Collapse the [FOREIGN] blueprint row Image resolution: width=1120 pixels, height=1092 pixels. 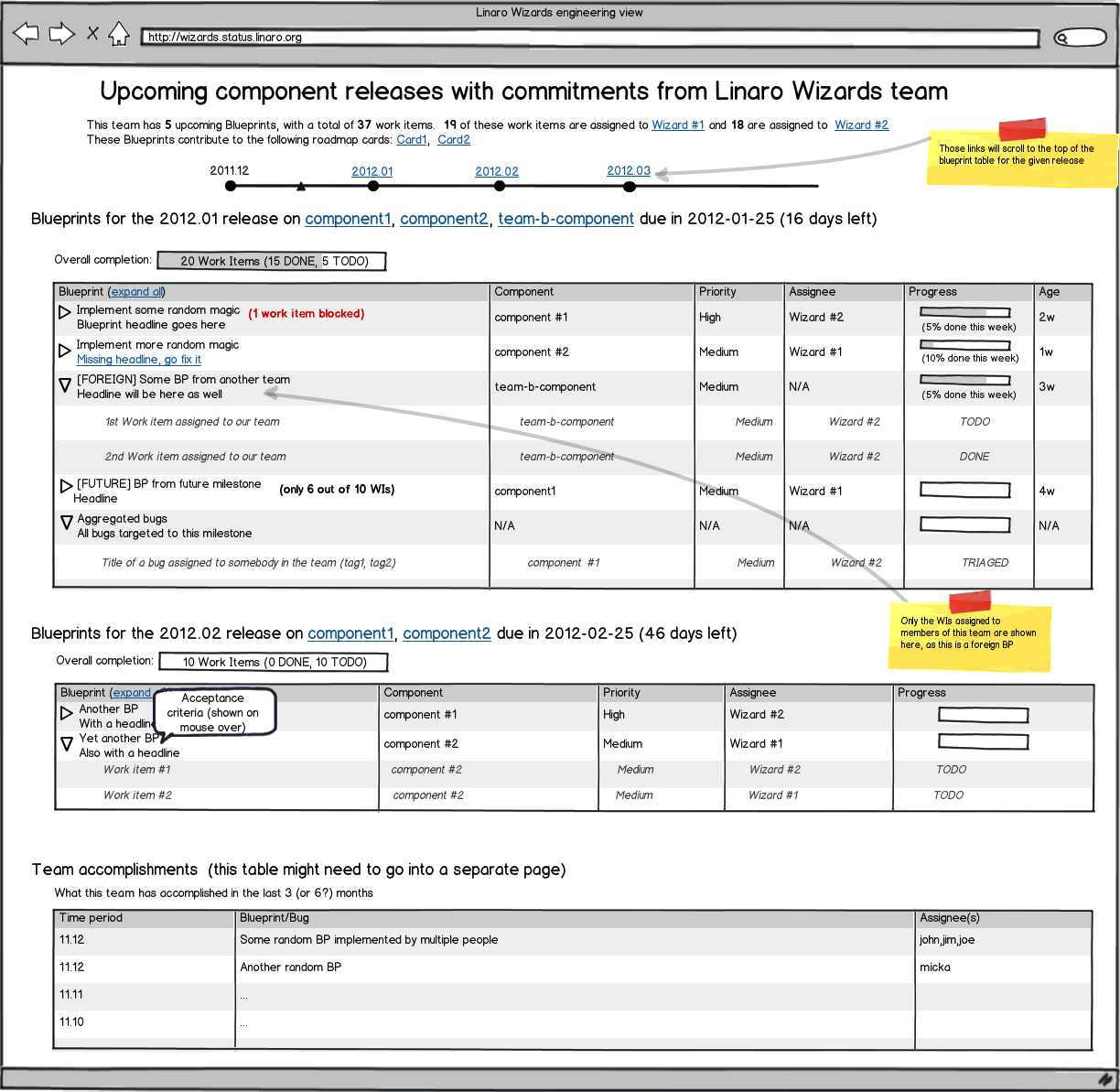[x=65, y=385]
